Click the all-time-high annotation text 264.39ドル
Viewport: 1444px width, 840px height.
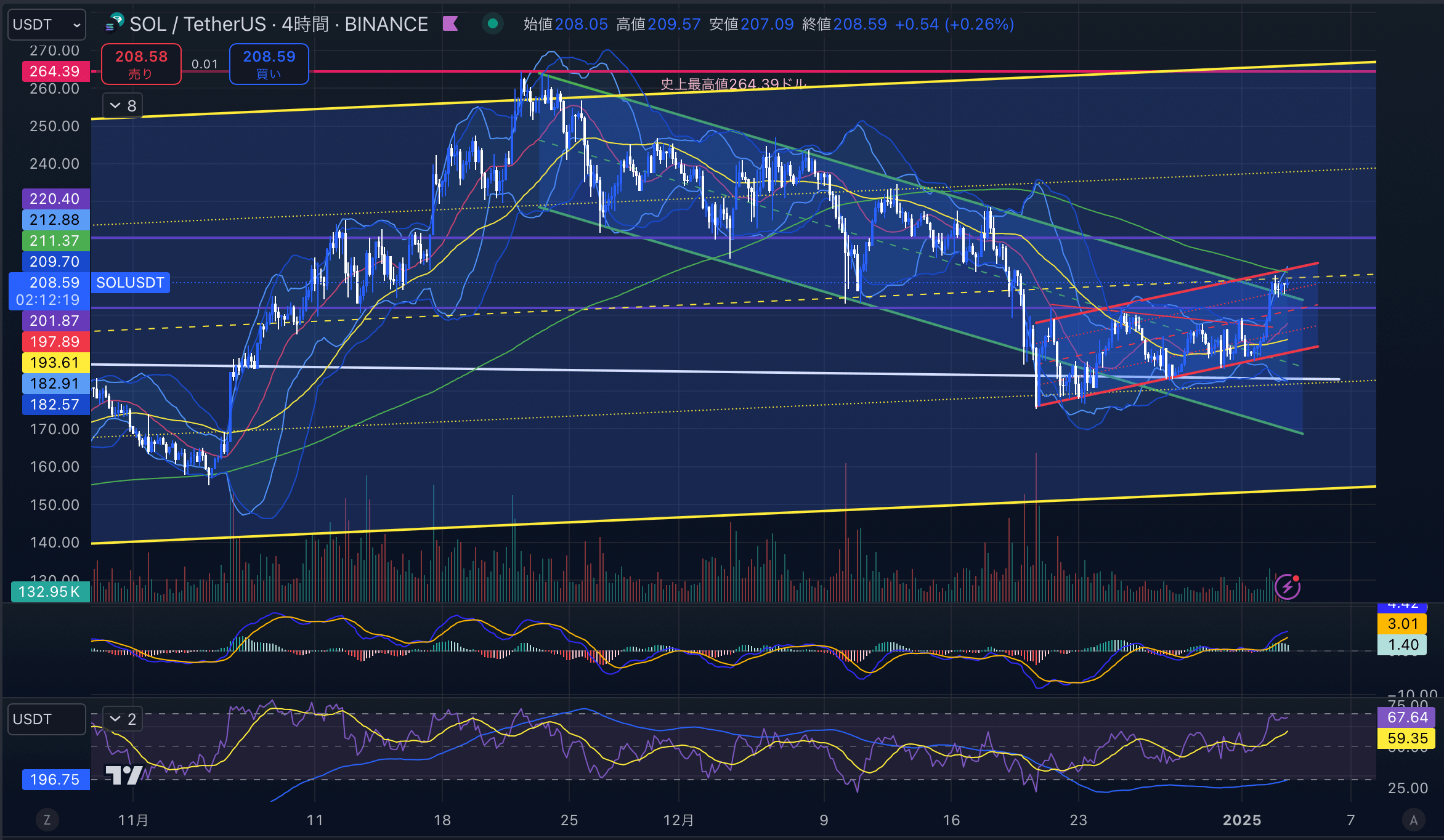733,84
